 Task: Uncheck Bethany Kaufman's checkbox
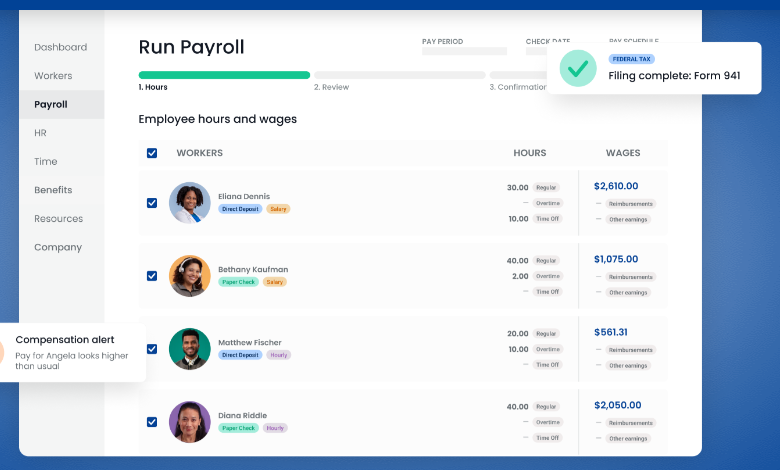pos(152,276)
